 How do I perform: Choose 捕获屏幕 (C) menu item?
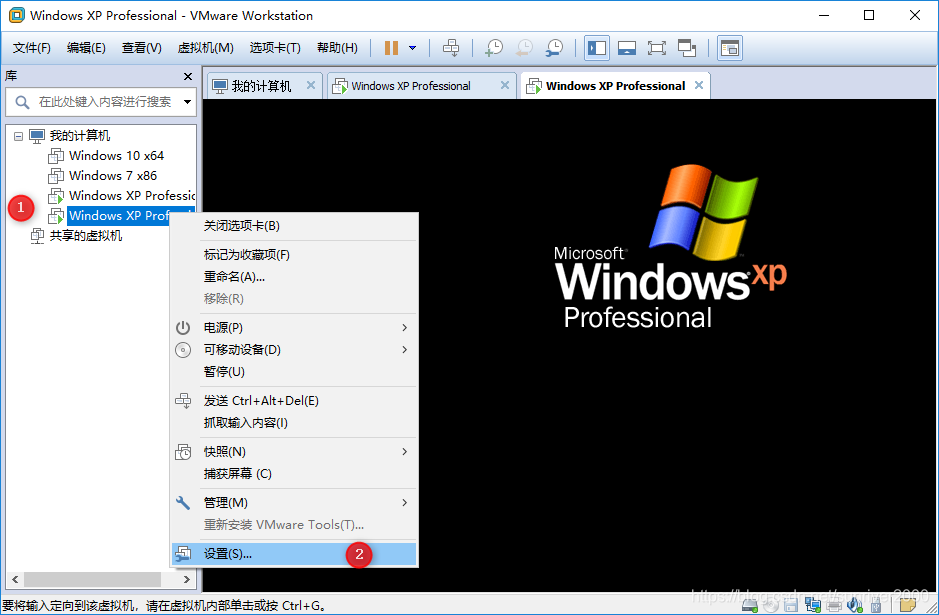coord(294,474)
